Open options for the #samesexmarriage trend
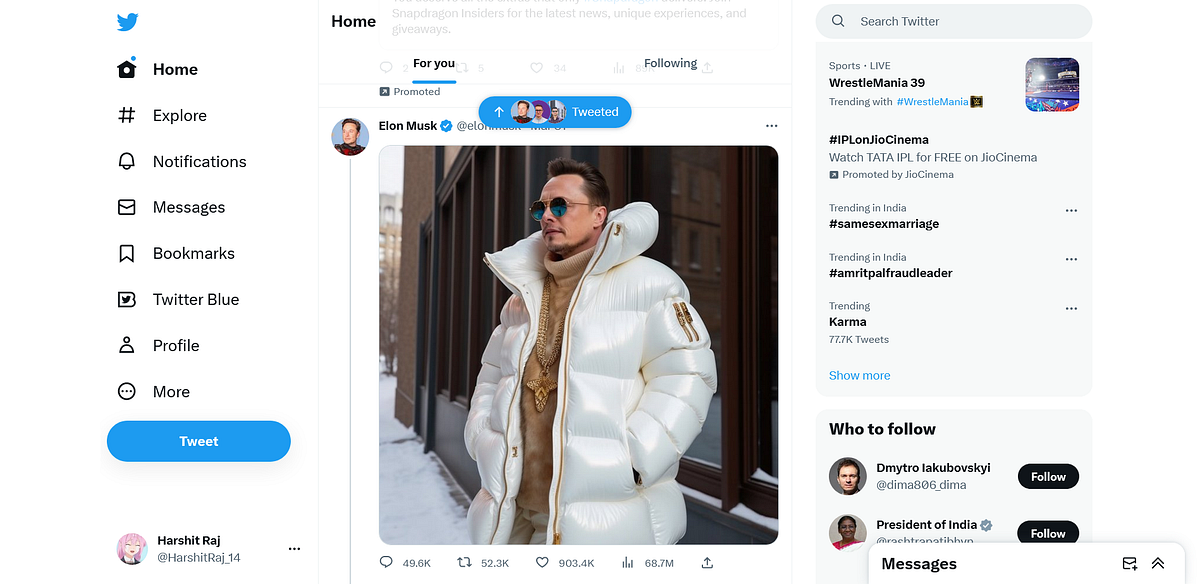The height and width of the screenshot is (584, 1200). pos(1071,210)
